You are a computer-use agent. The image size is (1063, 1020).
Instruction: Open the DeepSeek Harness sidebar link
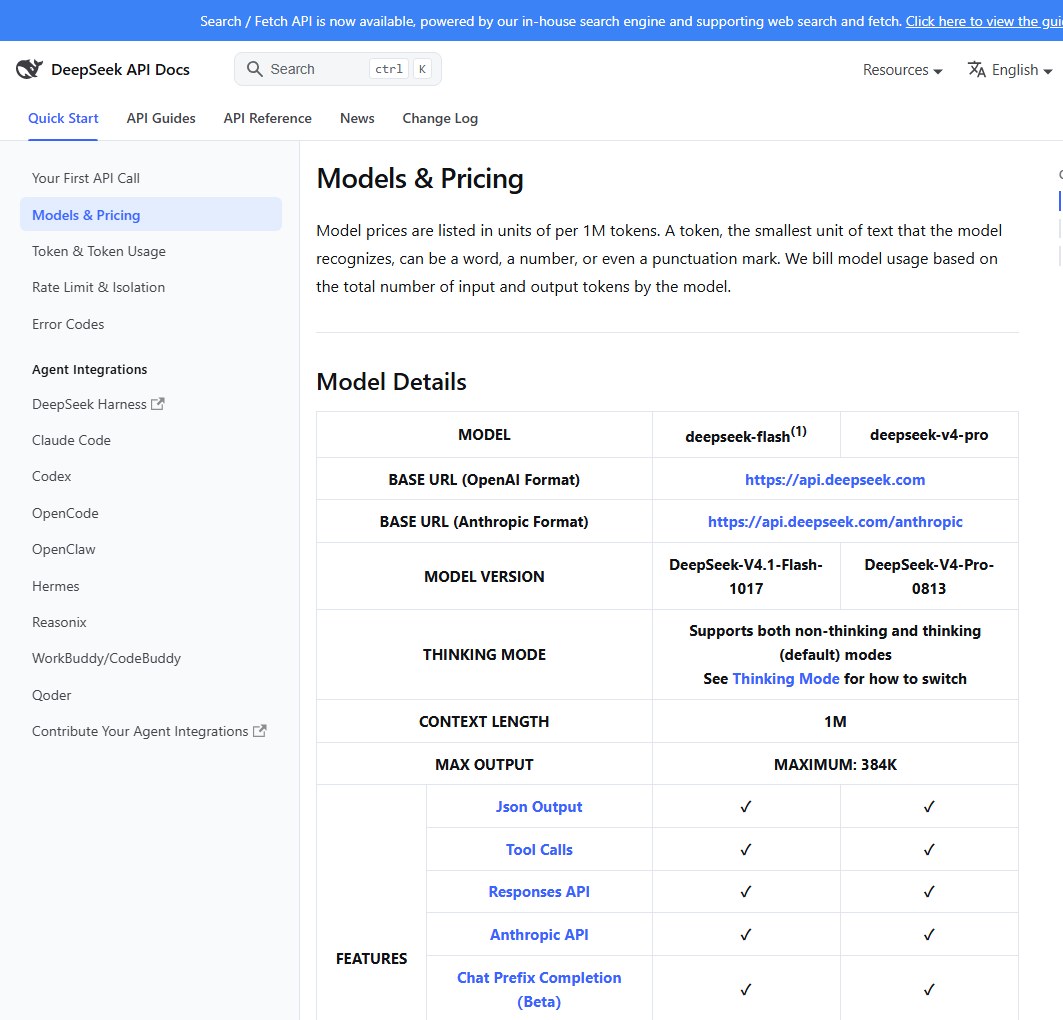pyautogui.click(x=98, y=405)
